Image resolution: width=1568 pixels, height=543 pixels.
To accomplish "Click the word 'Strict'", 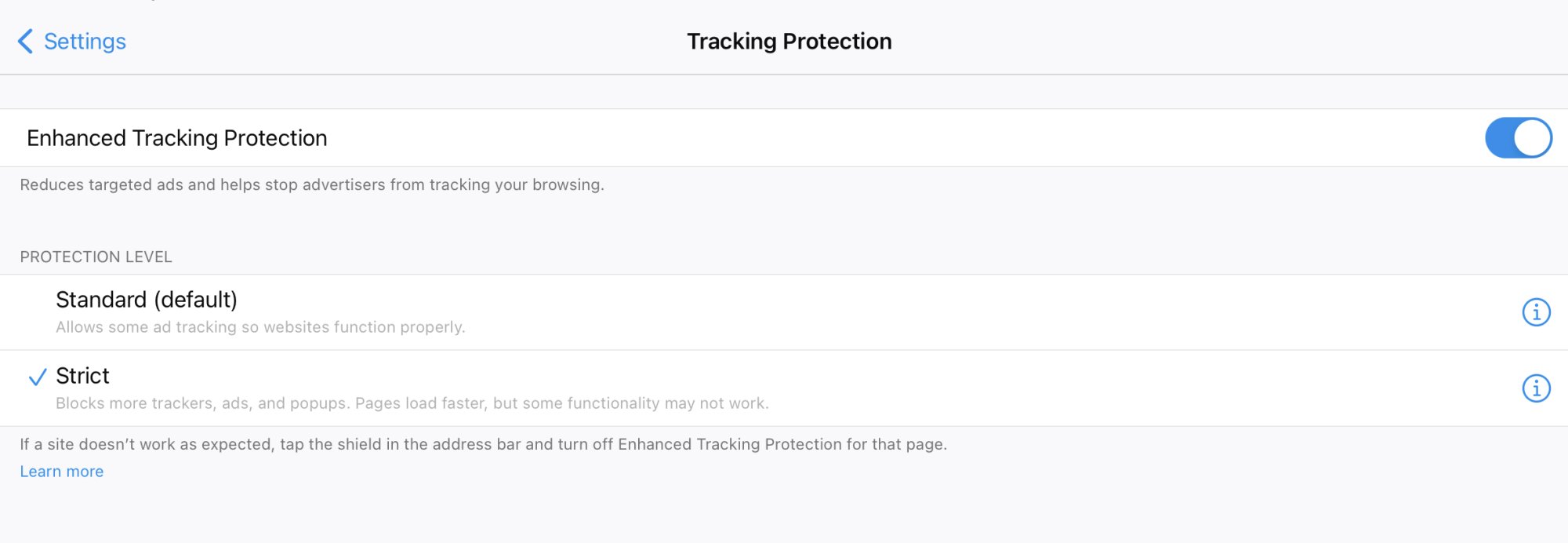I will (x=82, y=376).
